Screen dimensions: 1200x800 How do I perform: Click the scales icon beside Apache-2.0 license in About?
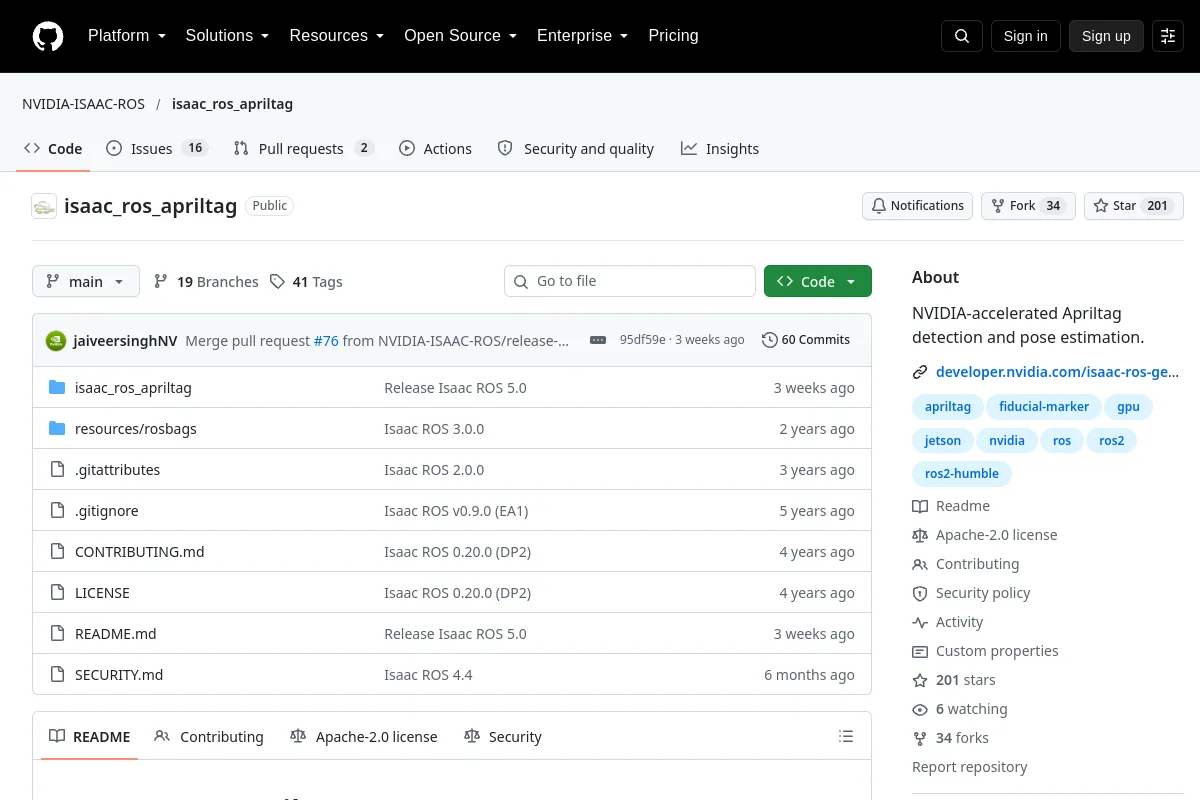point(920,535)
